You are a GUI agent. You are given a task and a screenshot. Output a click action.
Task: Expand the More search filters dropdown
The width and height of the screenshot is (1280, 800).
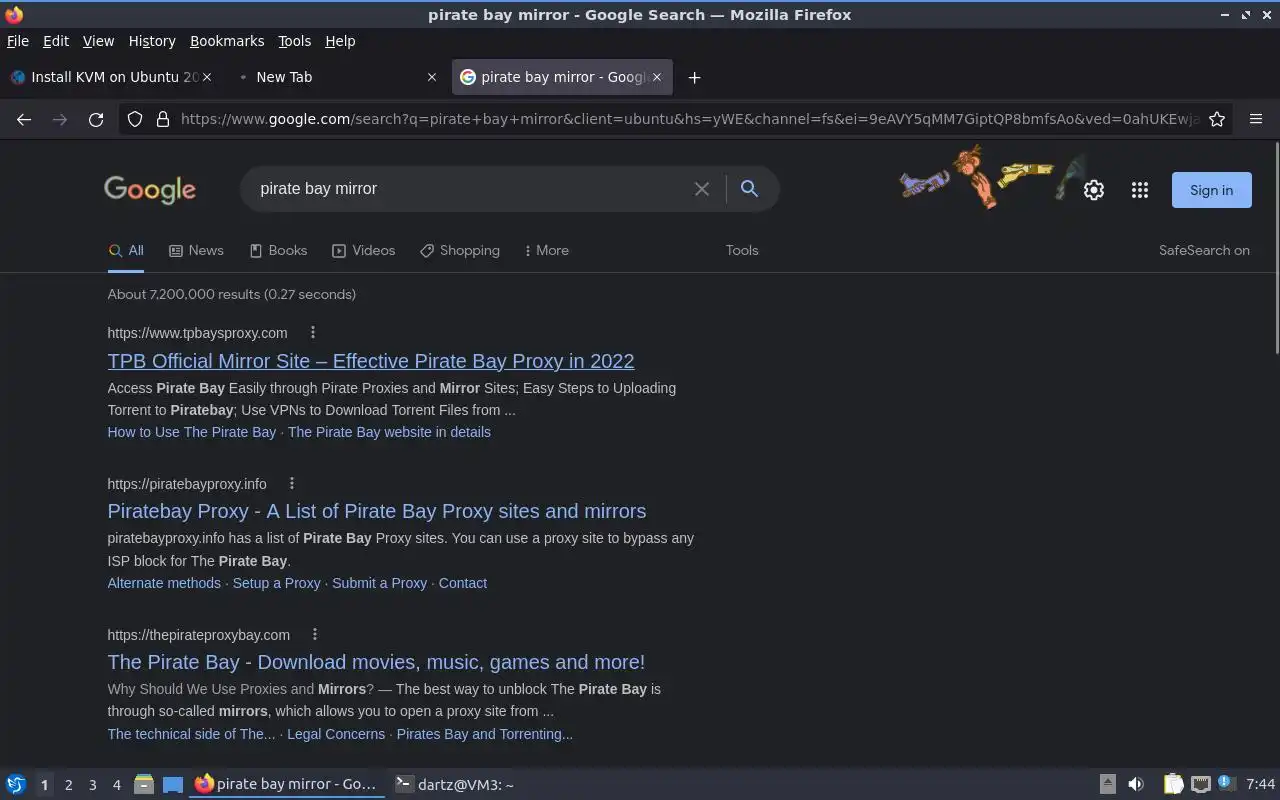click(x=547, y=251)
